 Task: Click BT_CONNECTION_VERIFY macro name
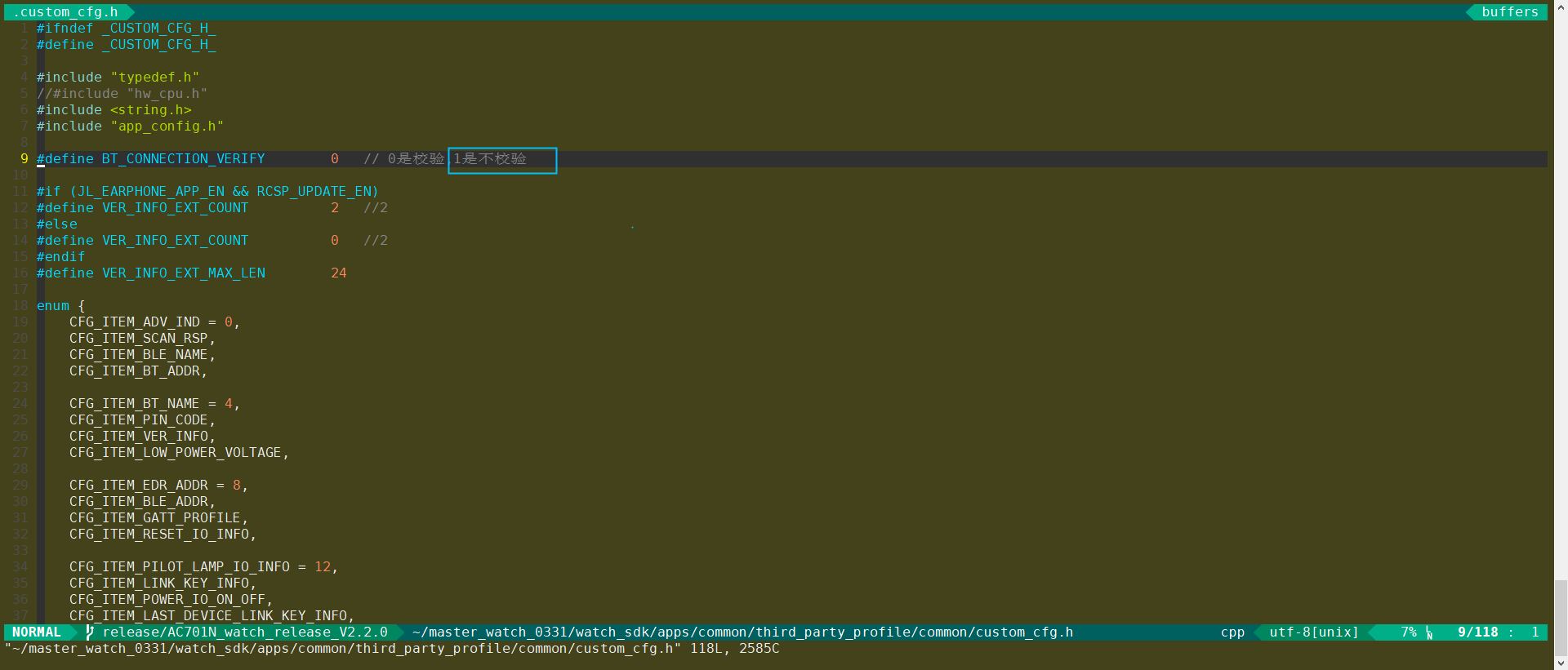click(183, 159)
